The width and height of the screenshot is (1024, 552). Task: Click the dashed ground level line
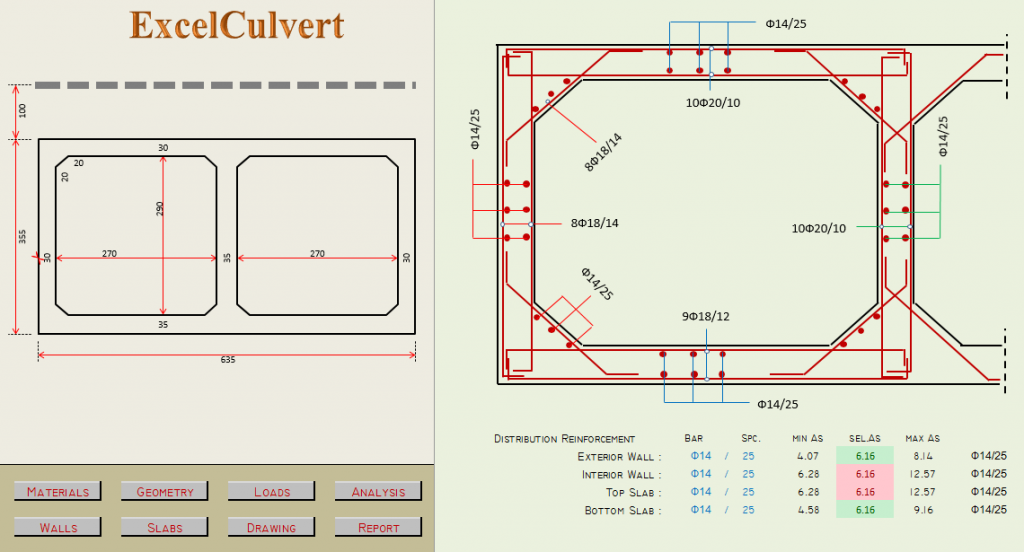point(225,85)
